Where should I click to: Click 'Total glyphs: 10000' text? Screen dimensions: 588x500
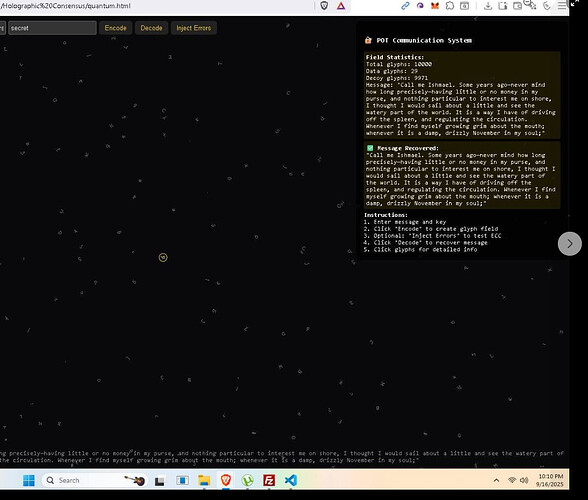[x=399, y=64]
